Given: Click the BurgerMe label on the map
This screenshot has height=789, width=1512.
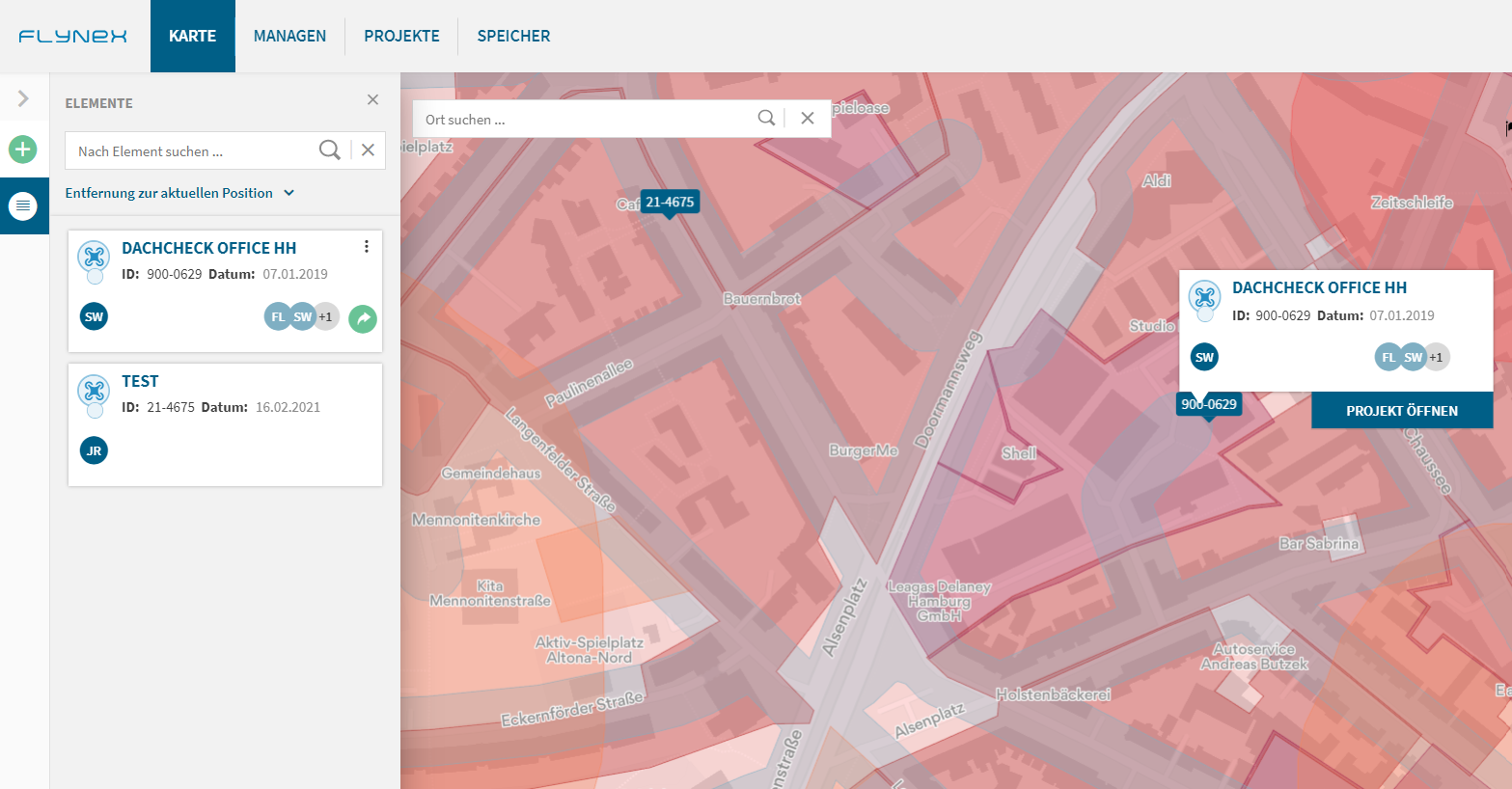Looking at the screenshot, I should click(864, 450).
